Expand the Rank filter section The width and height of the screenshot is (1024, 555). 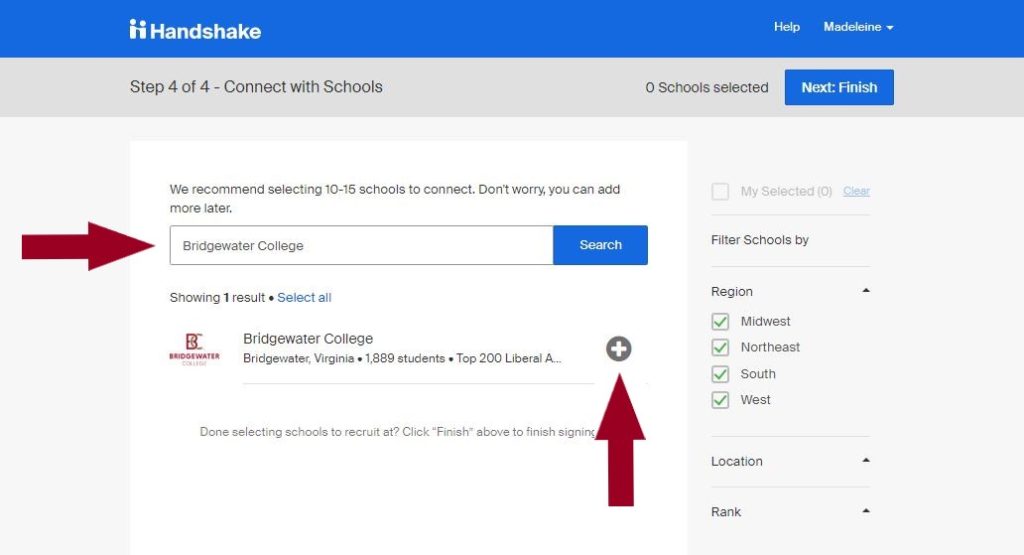866,511
